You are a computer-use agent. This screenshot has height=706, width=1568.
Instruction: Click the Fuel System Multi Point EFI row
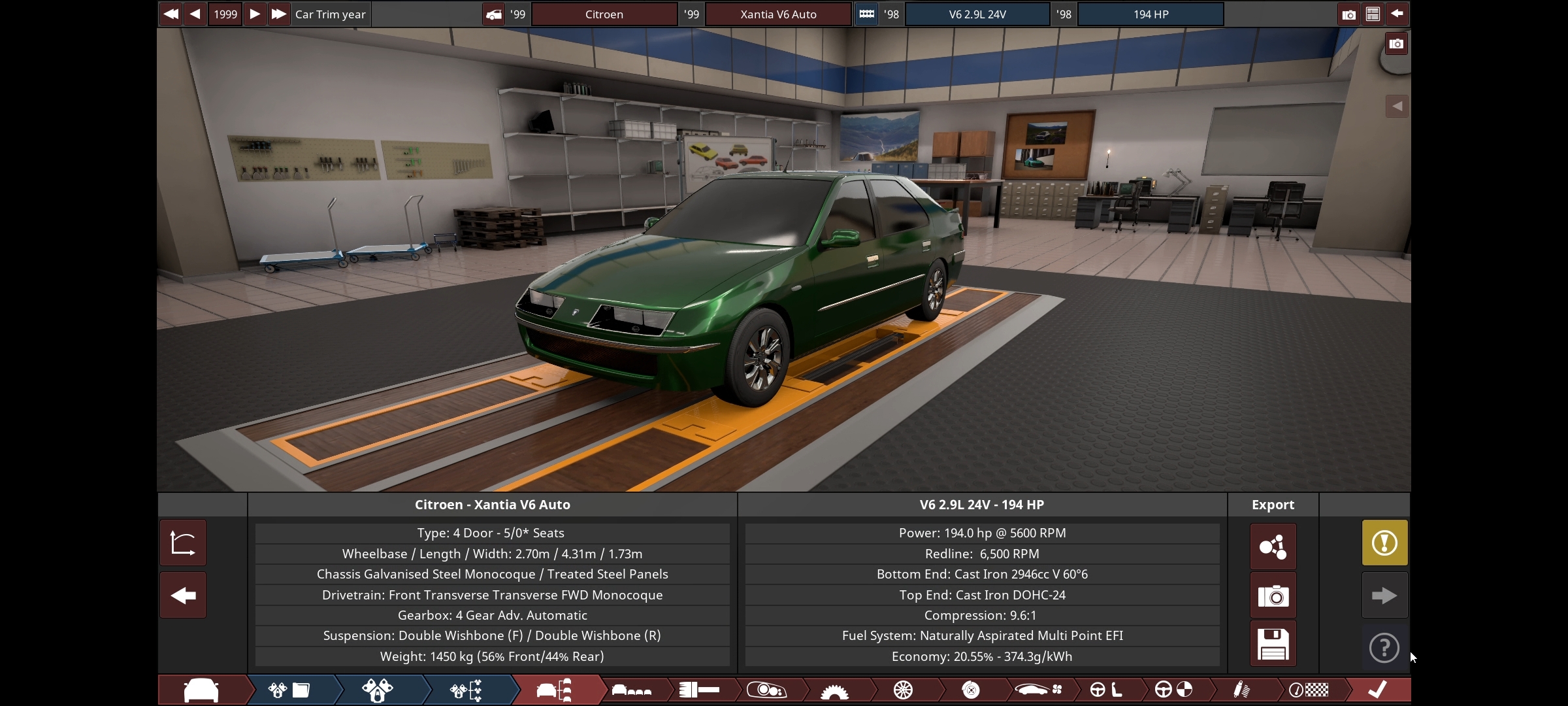(x=982, y=635)
